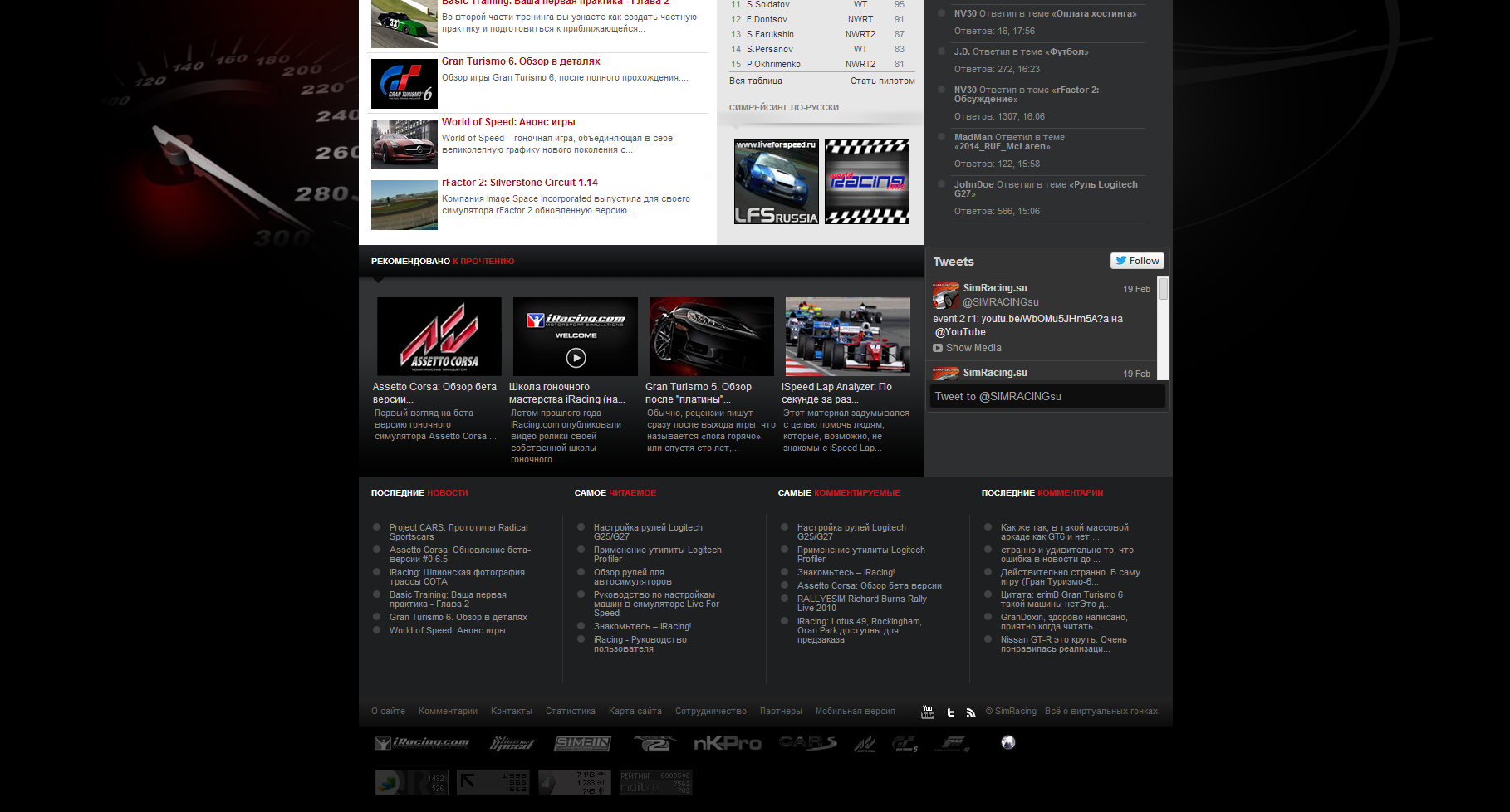Open the Вся таблица standings link

tap(755, 81)
